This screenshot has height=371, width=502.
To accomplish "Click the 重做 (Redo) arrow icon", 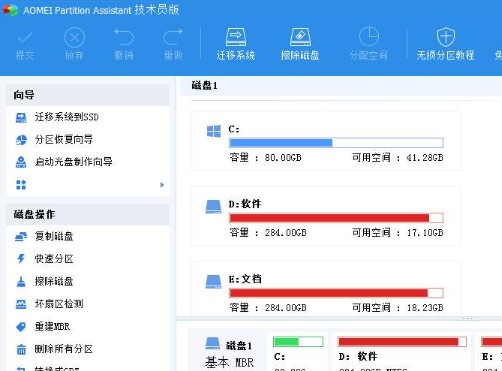I will pyautogui.click(x=173, y=37).
